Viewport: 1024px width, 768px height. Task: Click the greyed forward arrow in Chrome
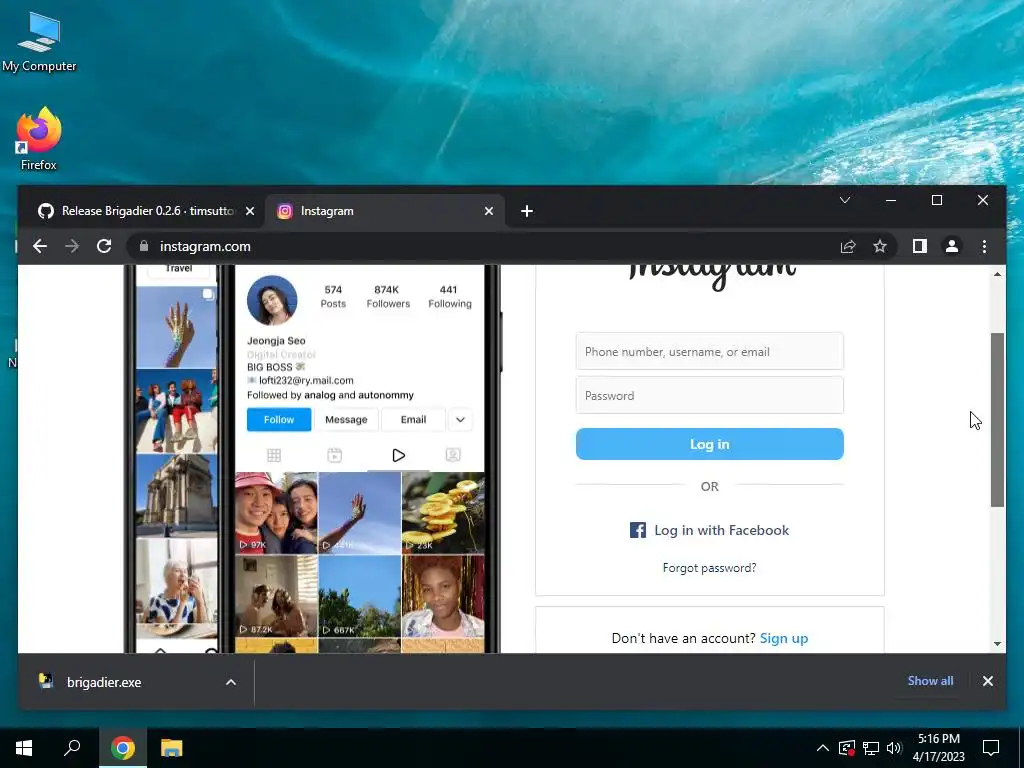pyautogui.click(x=72, y=246)
